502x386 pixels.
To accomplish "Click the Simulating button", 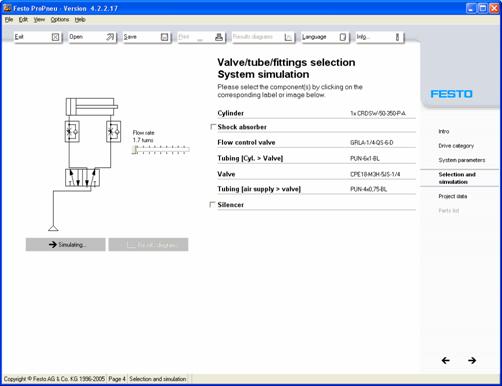I will pos(66,245).
